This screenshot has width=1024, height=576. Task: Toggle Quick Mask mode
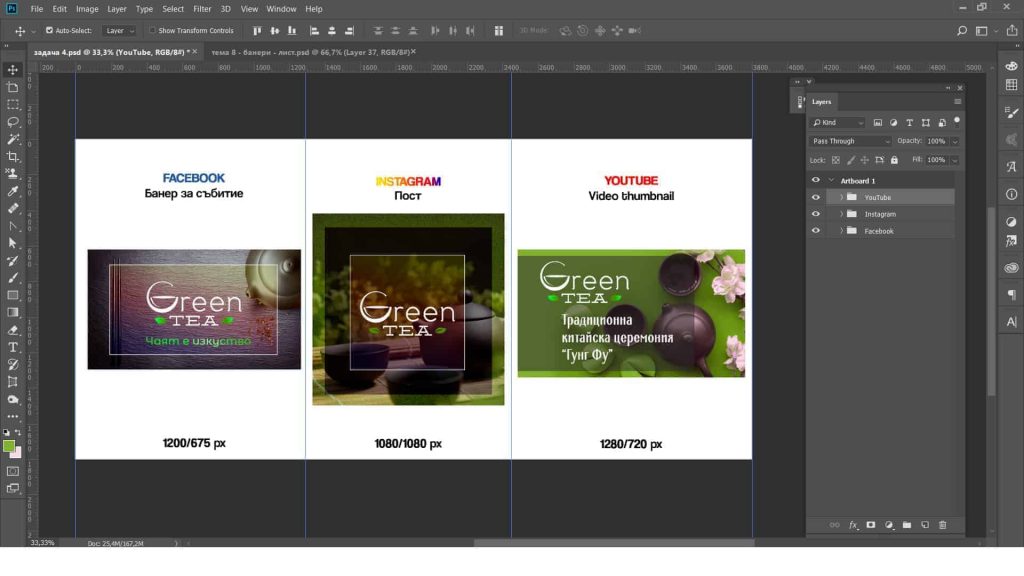point(13,471)
